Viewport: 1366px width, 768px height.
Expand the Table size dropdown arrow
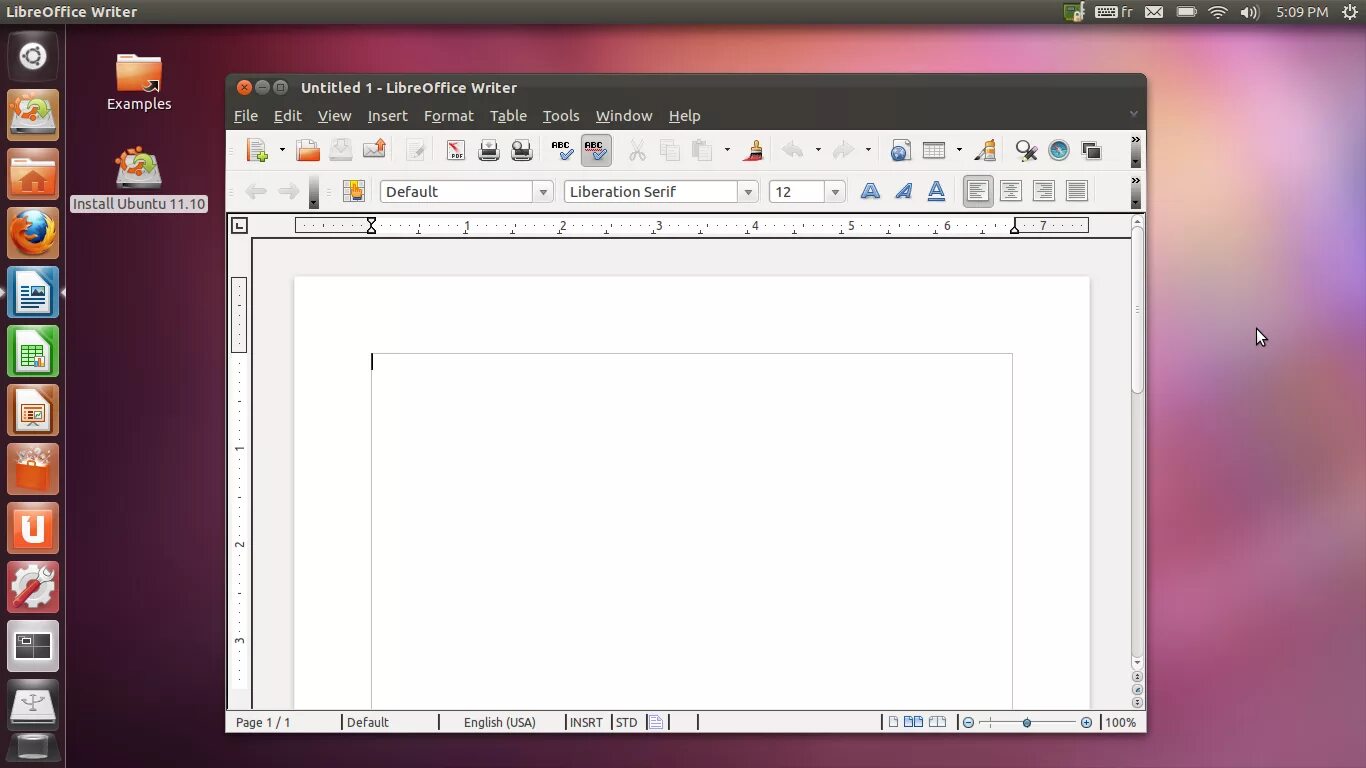click(959, 150)
